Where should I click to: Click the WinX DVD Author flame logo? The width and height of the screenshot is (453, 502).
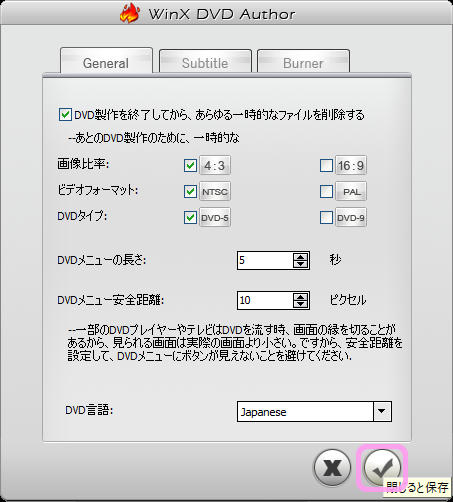(x=130, y=13)
